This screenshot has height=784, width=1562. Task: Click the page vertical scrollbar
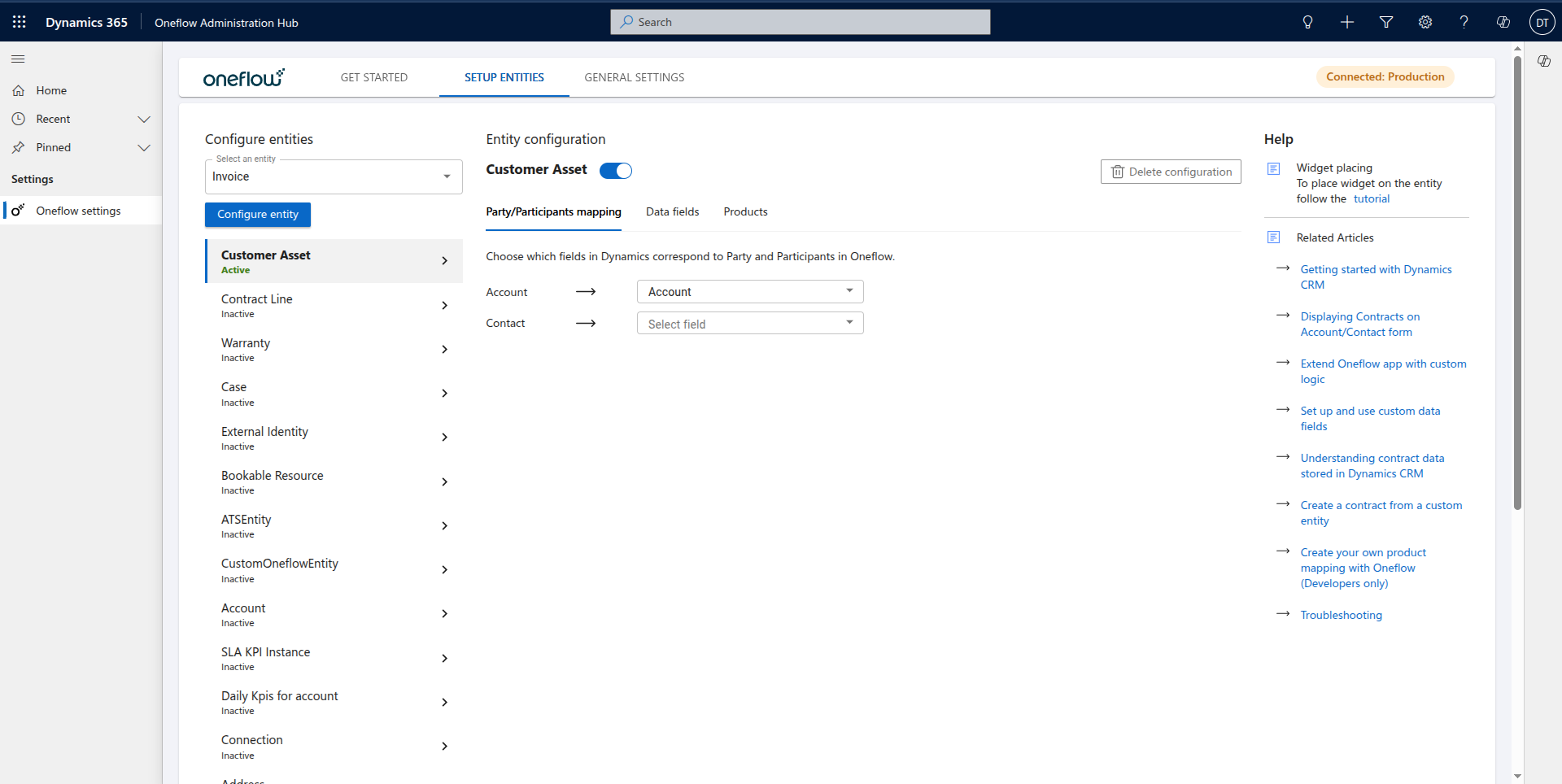(1517, 285)
